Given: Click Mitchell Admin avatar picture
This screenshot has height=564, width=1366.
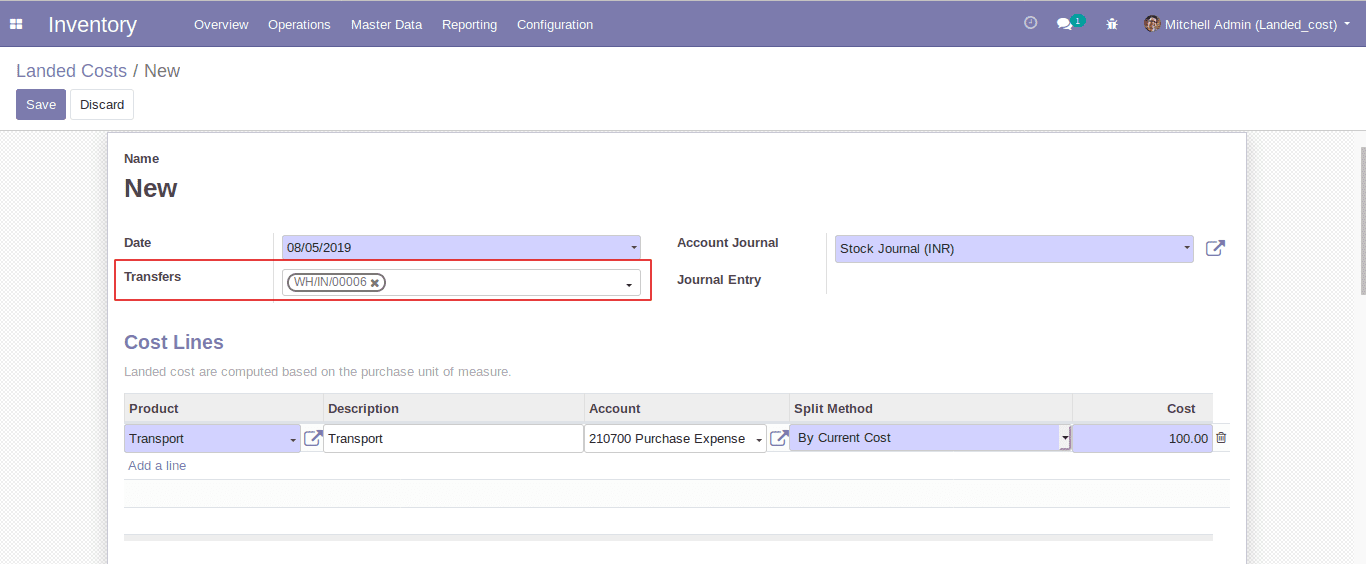Looking at the screenshot, I should (1152, 24).
